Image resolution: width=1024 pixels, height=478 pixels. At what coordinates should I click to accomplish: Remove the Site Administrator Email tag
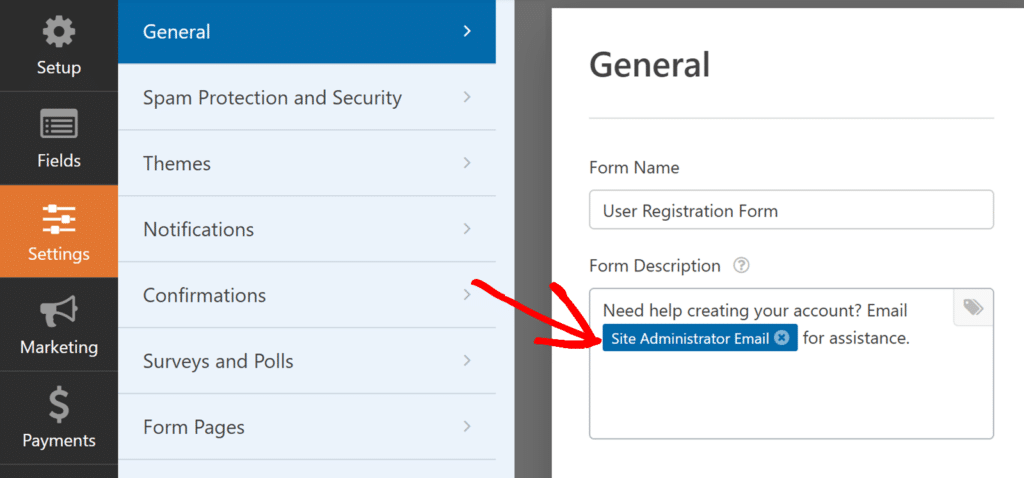782,338
